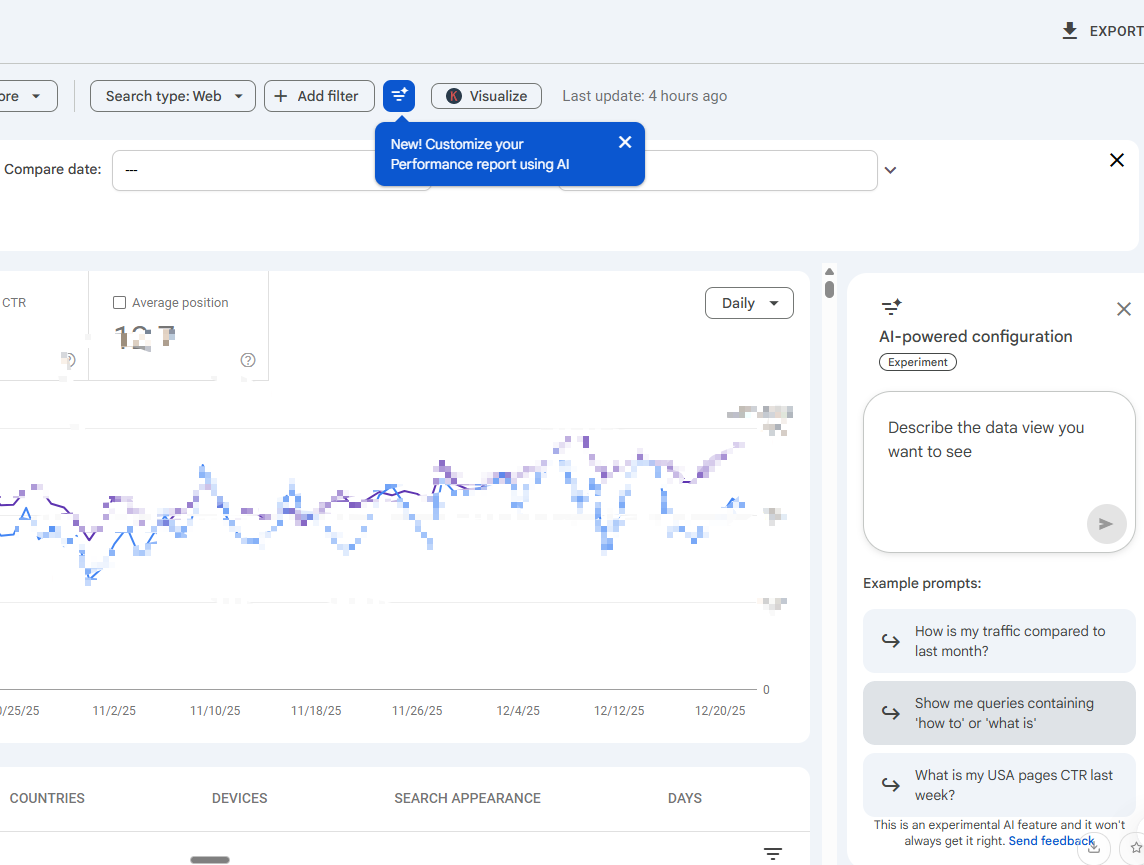
Task: Click the '12/20/25' axis date label
Action: pyautogui.click(x=720, y=711)
